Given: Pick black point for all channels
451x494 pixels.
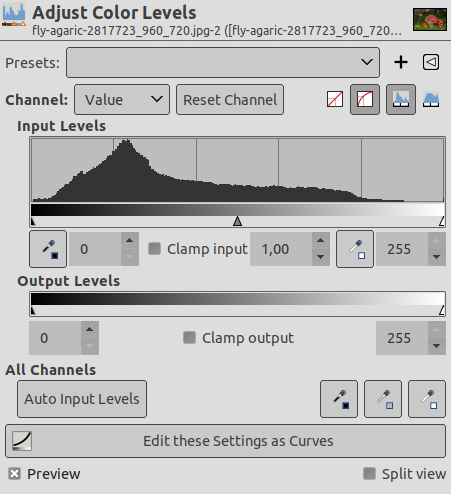Looking at the screenshot, I should pos(339,399).
